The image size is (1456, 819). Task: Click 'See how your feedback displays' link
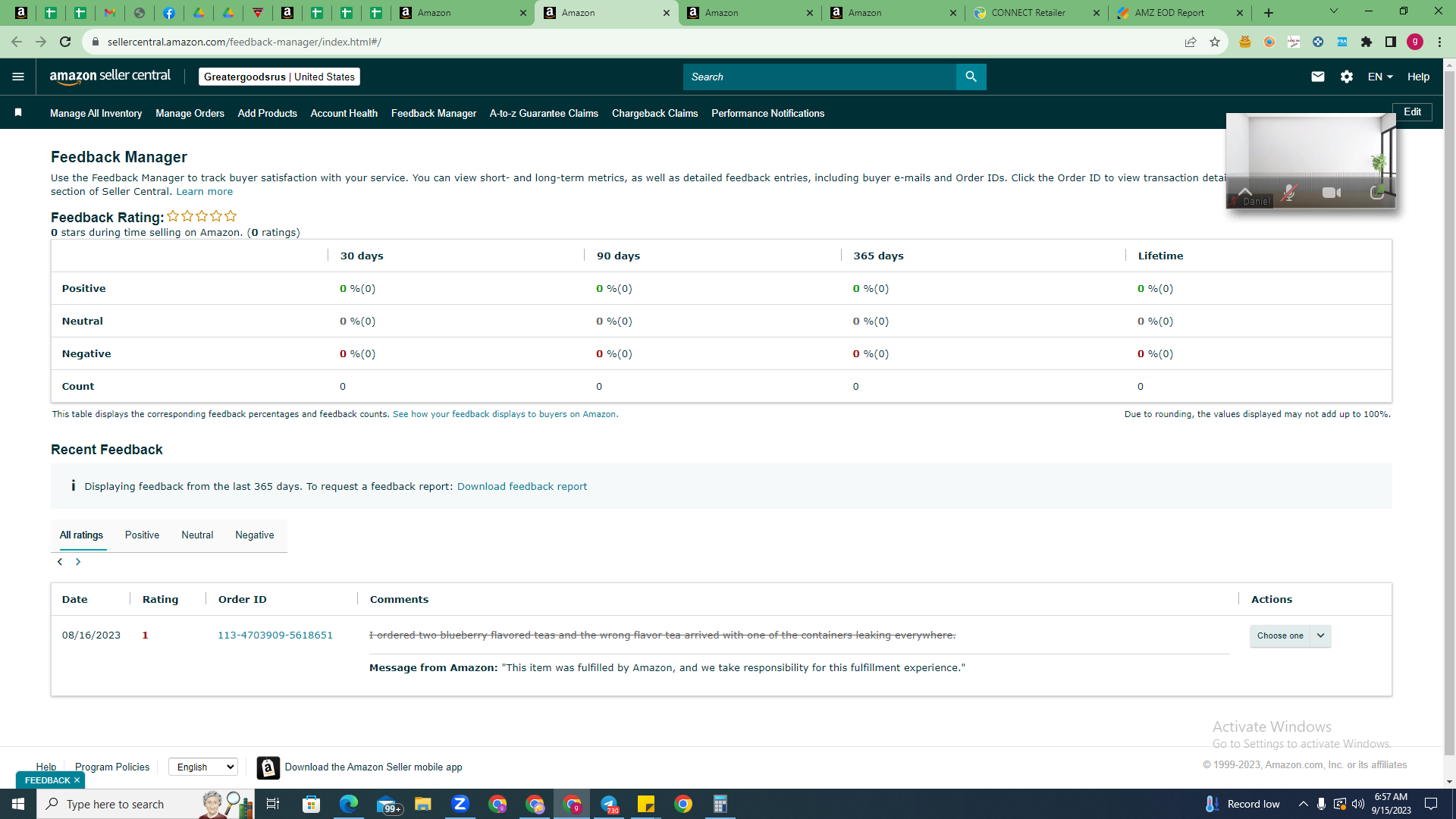pyautogui.click(x=504, y=414)
